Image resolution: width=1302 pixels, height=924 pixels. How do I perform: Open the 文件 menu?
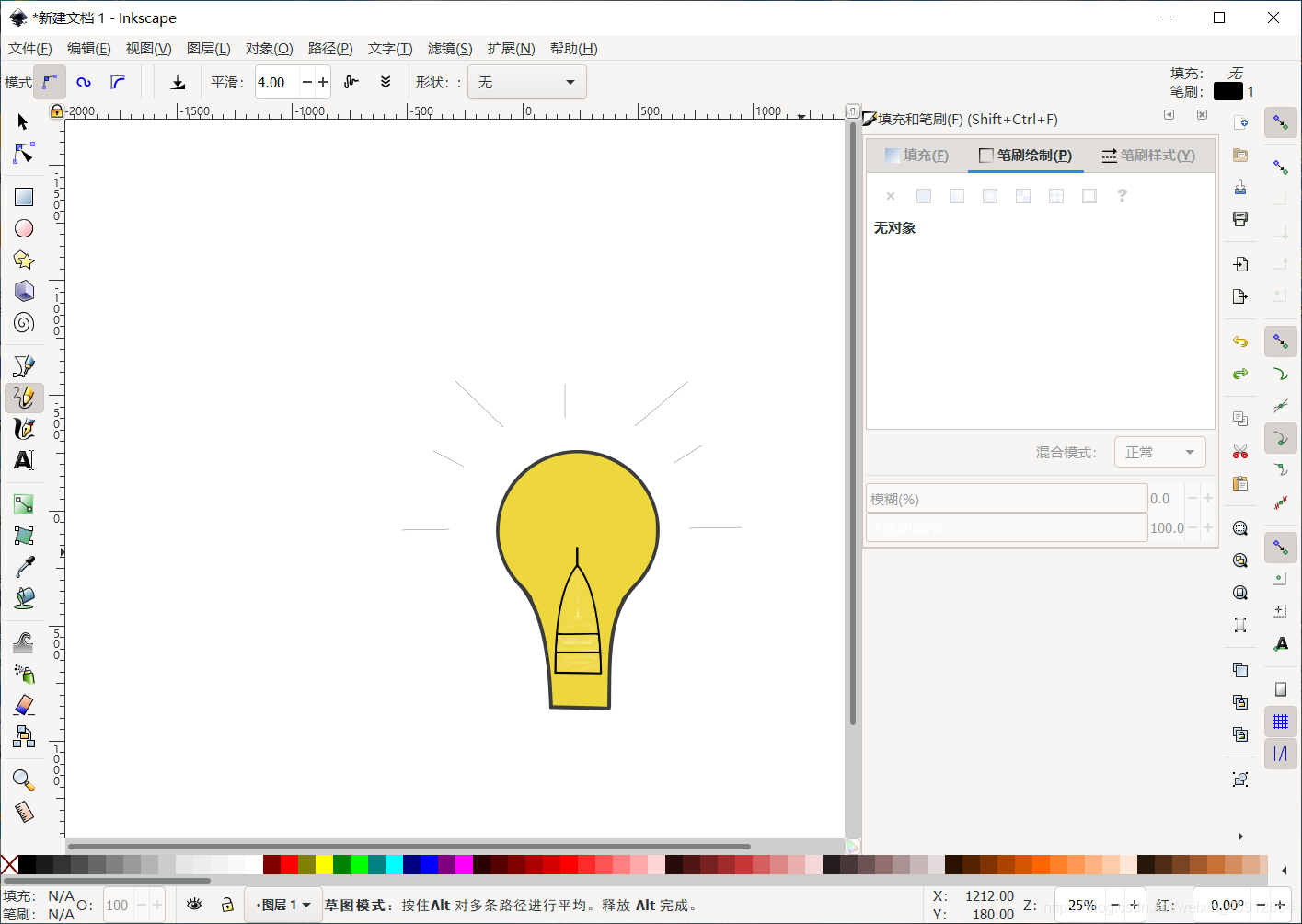point(30,49)
